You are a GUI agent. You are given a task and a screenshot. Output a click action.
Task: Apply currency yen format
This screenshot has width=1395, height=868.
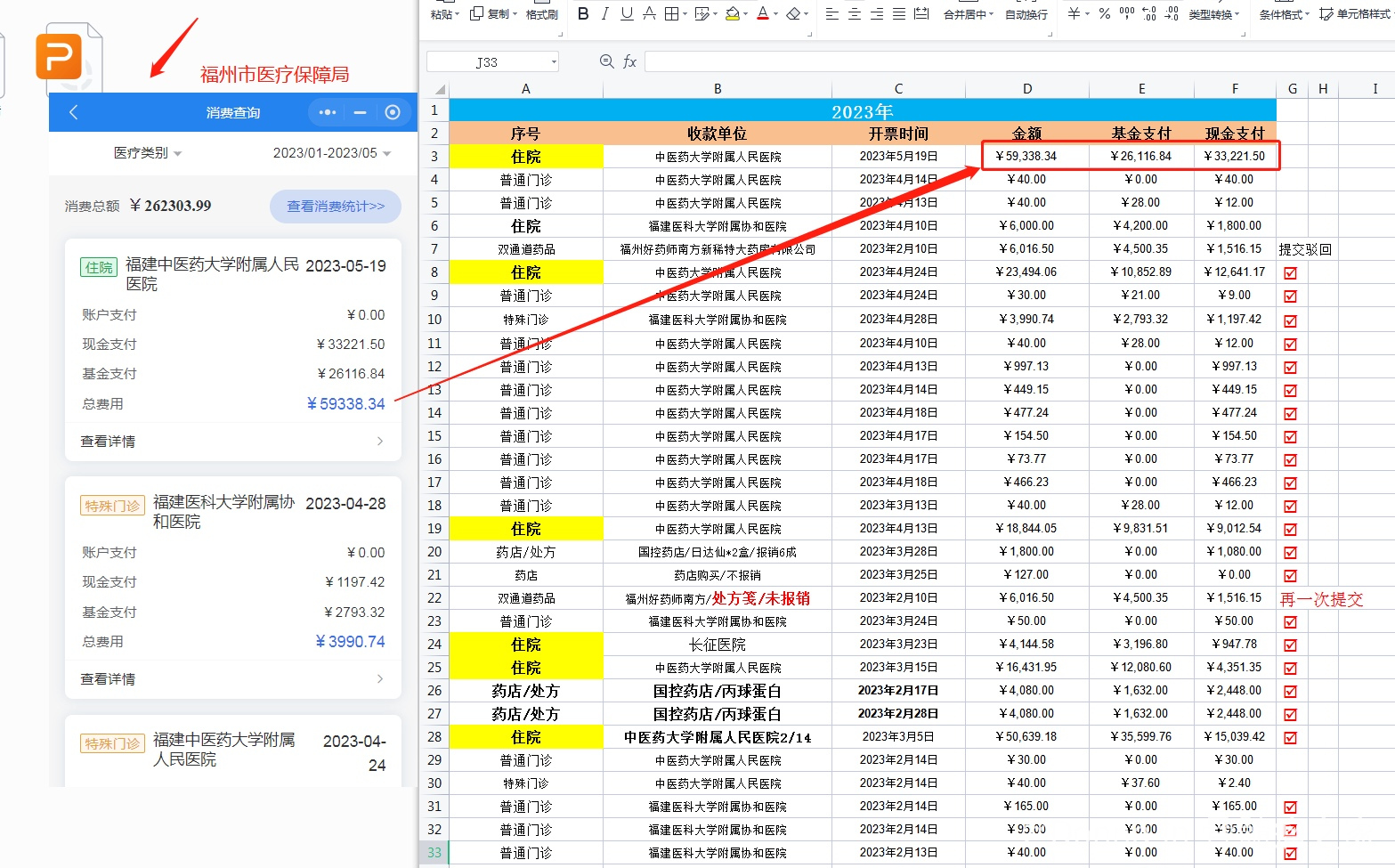click(x=1074, y=13)
